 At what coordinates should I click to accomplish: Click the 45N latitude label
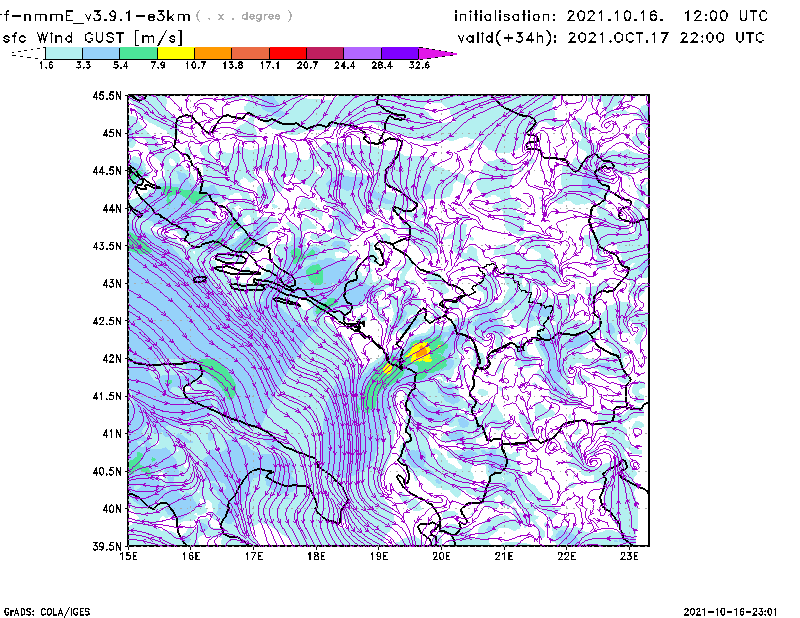point(112,133)
